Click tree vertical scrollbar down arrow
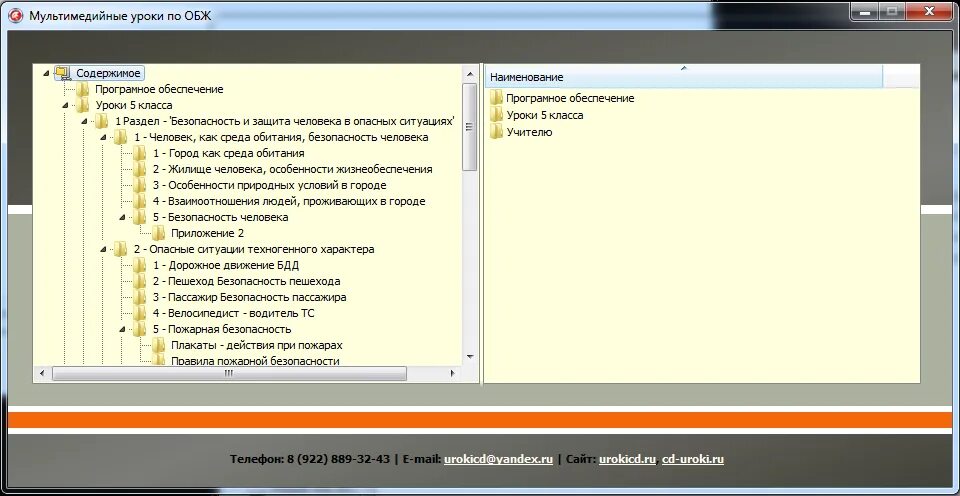The width and height of the screenshot is (960, 496). click(x=470, y=356)
